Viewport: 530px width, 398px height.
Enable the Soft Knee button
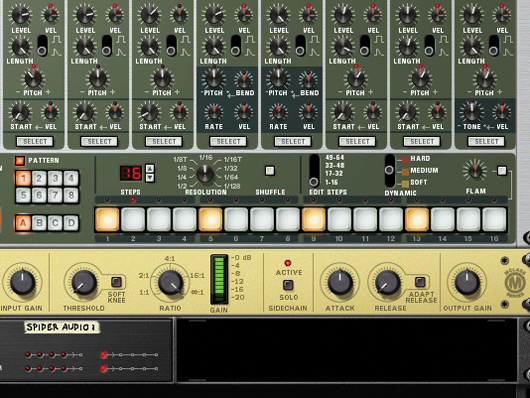coord(116,282)
